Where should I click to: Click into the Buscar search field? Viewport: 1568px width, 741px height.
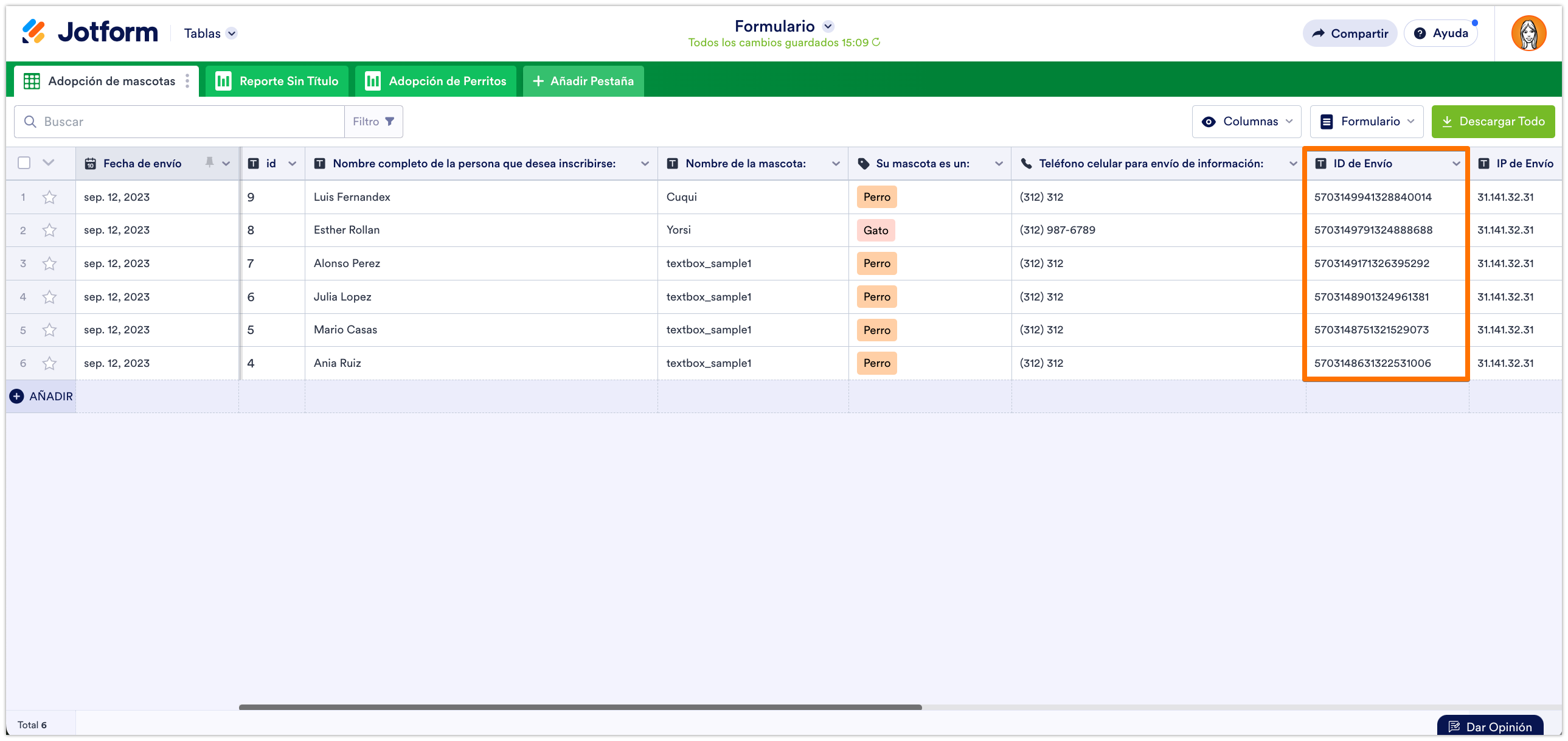182,122
